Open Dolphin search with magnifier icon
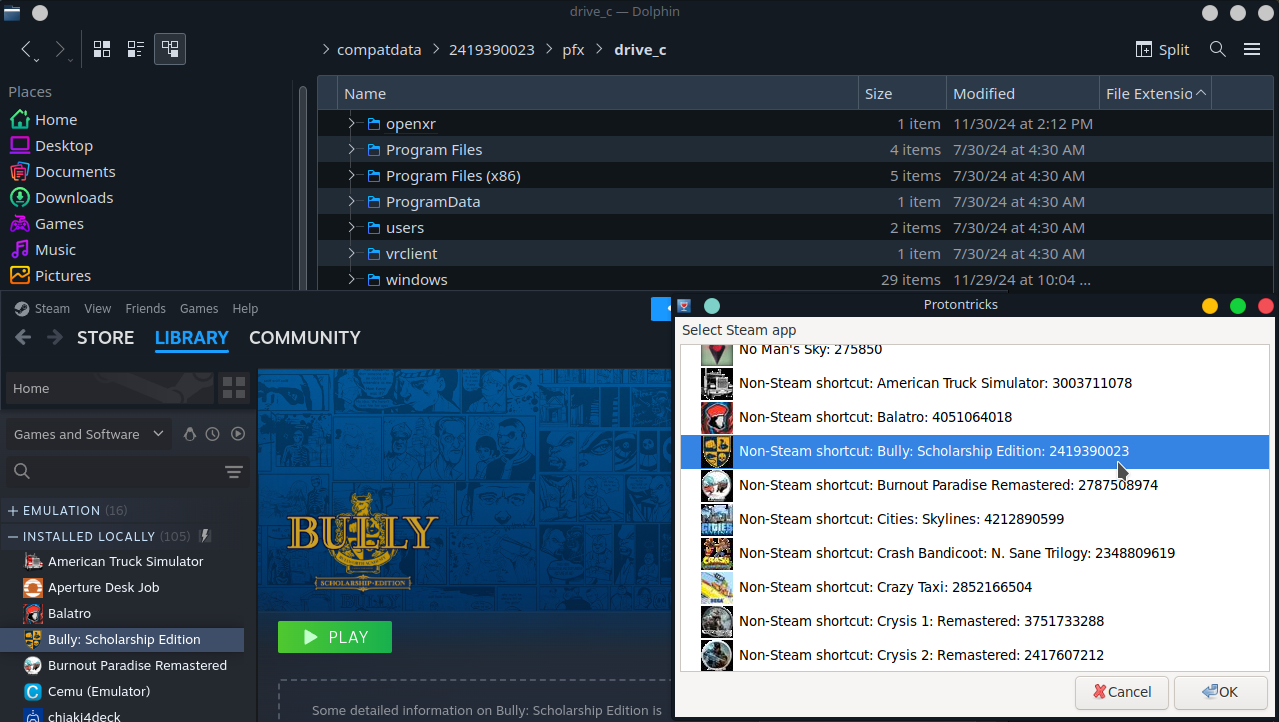Image resolution: width=1279 pixels, height=722 pixels. [1217, 49]
